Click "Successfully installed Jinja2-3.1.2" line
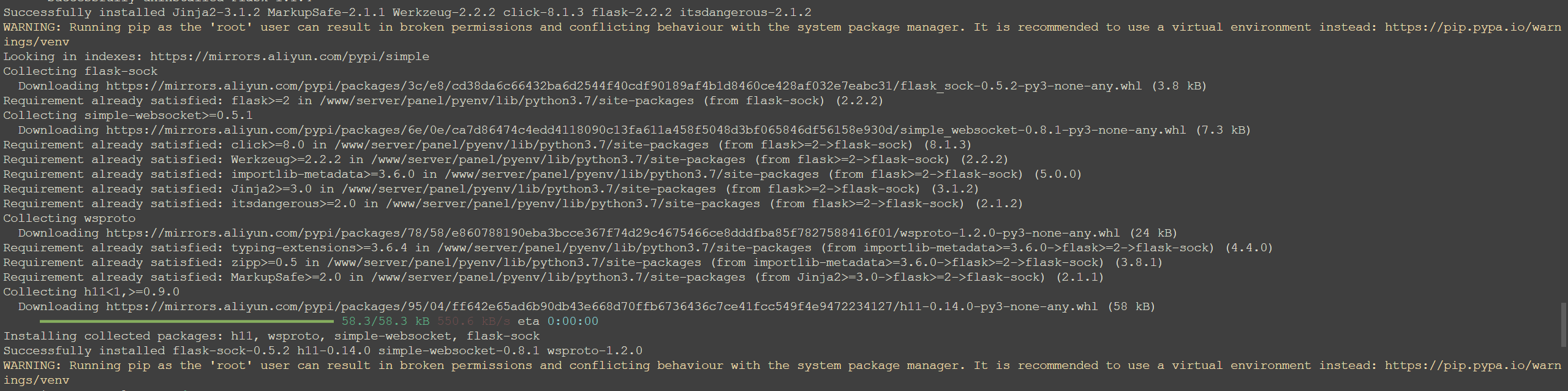Screen dimensions: 1568x391 407,12
